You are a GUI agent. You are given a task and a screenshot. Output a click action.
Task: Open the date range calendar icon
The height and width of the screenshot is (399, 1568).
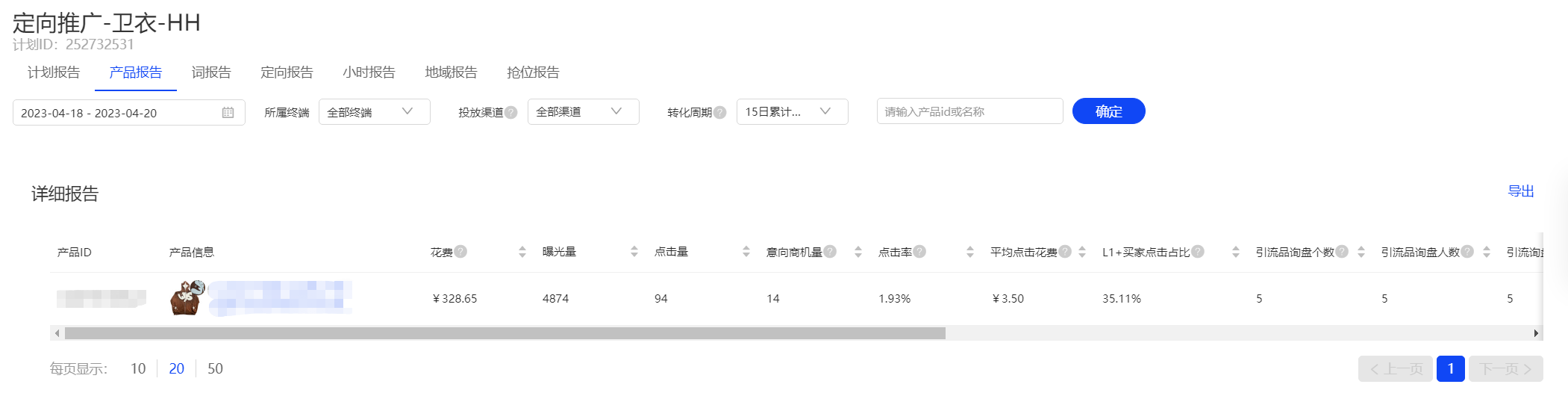click(228, 113)
